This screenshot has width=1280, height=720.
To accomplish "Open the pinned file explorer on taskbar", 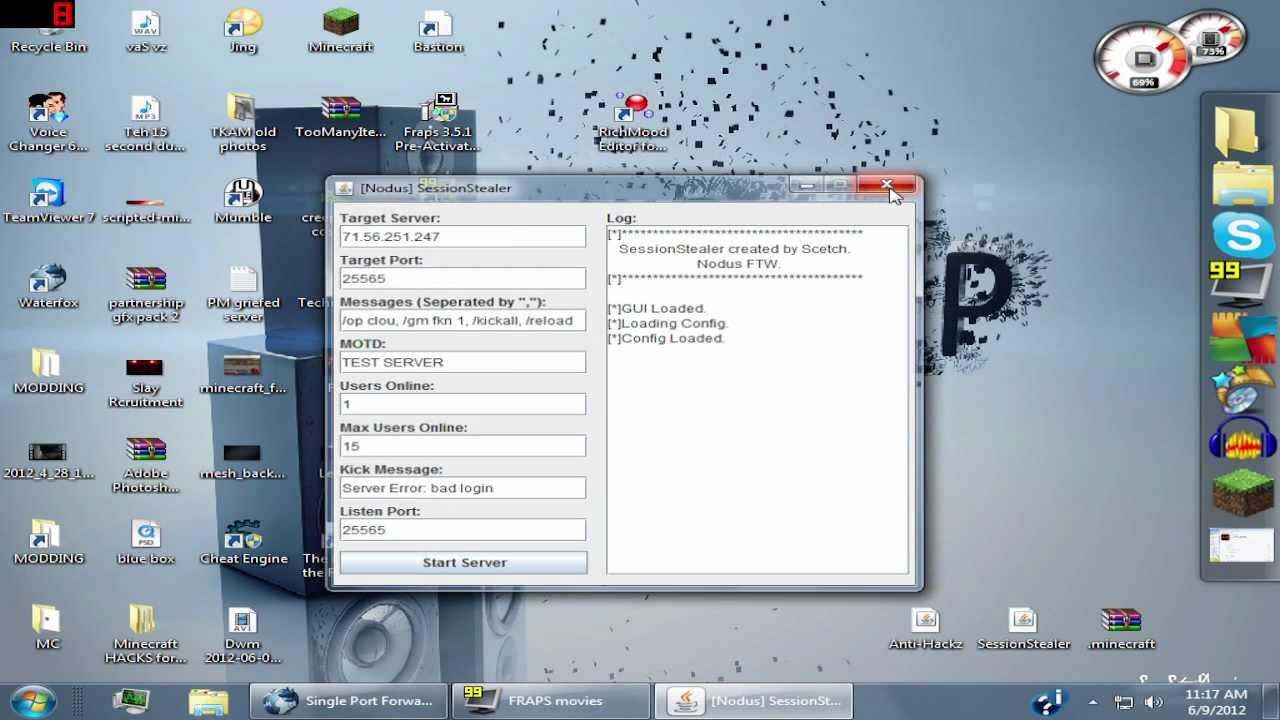I will pos(208,702).
